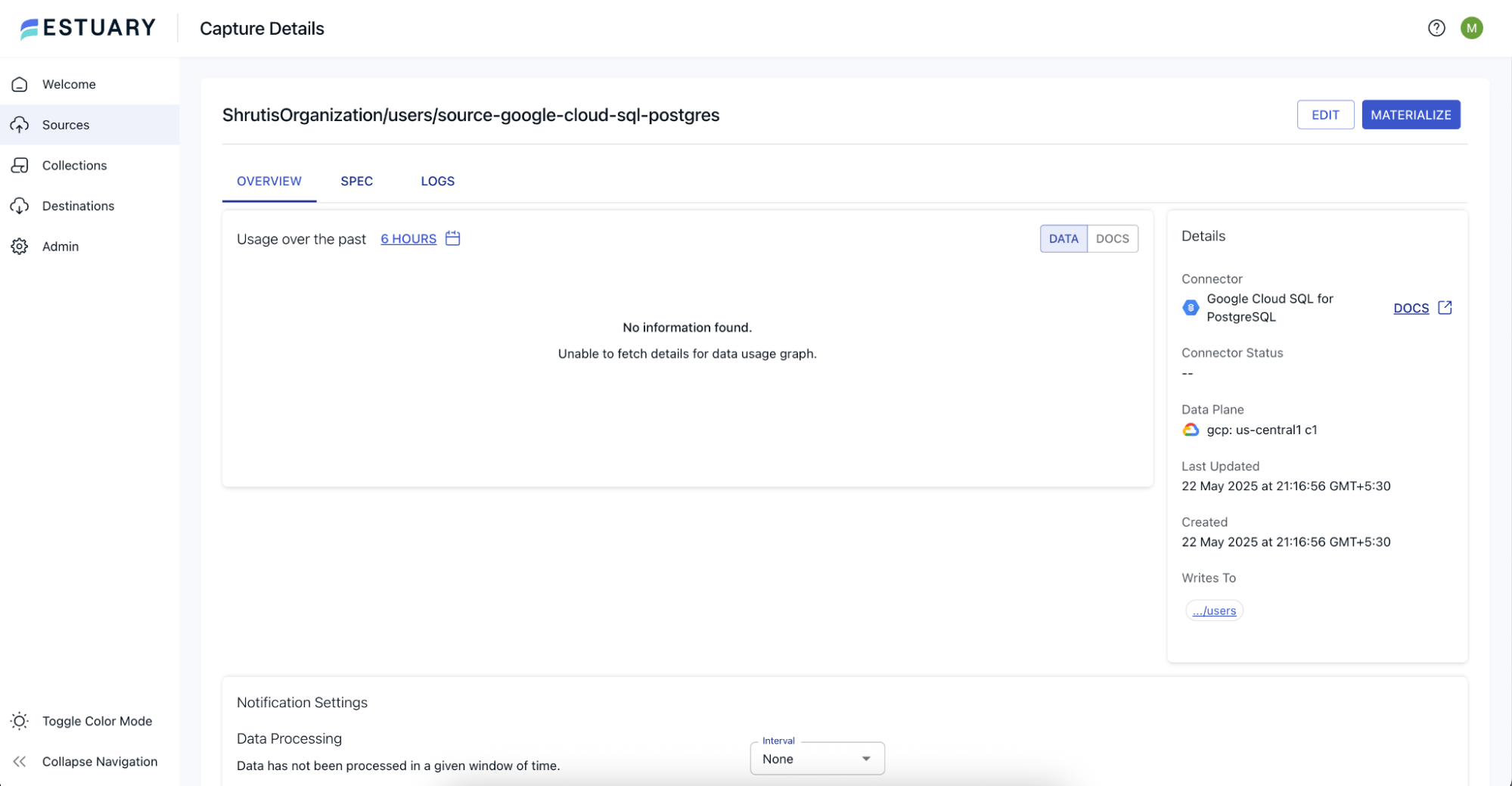Collapse Navigation sidebar

89,761
